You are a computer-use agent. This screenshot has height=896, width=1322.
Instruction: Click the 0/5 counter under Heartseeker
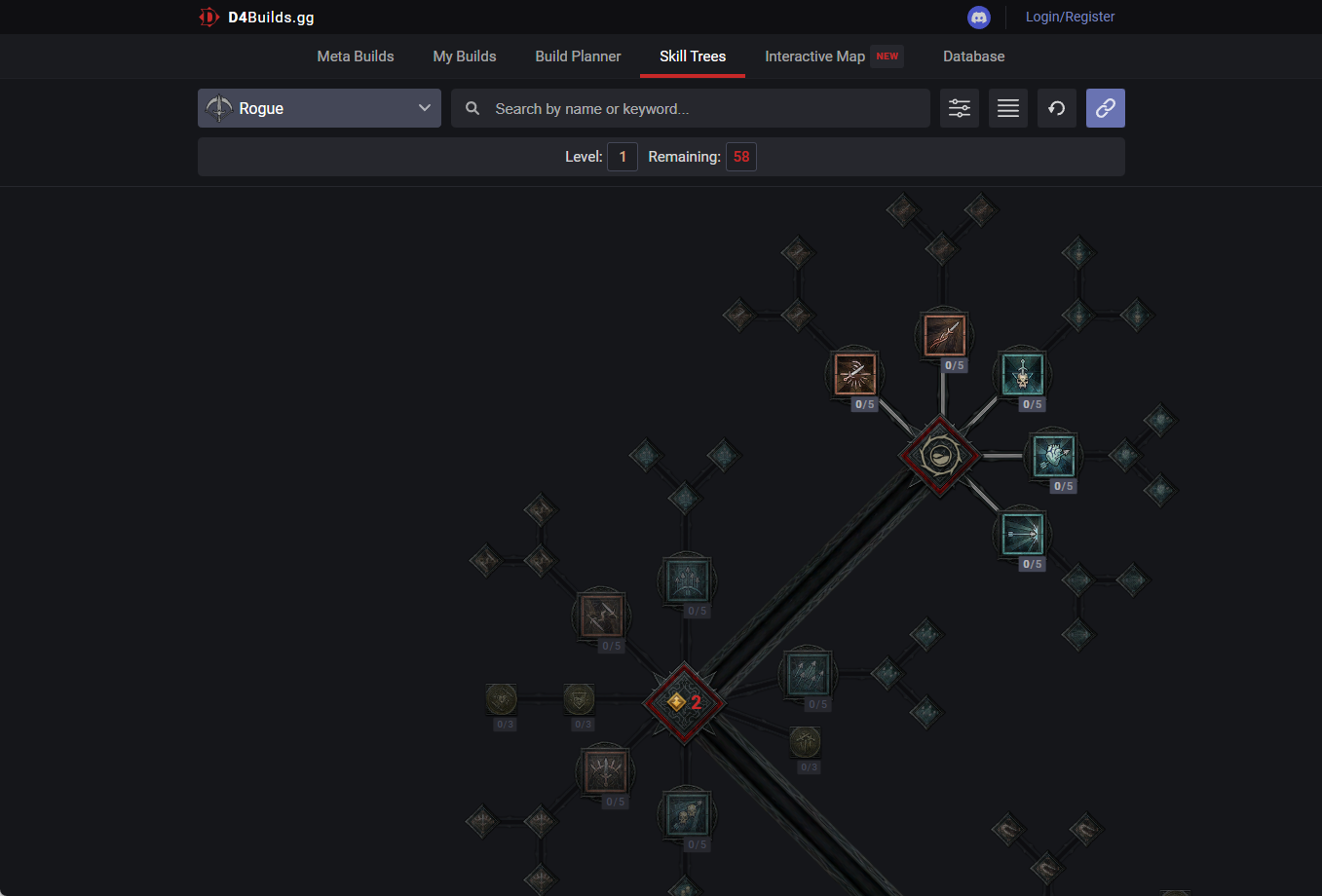pyautogui.click(x=1064, y=486)
